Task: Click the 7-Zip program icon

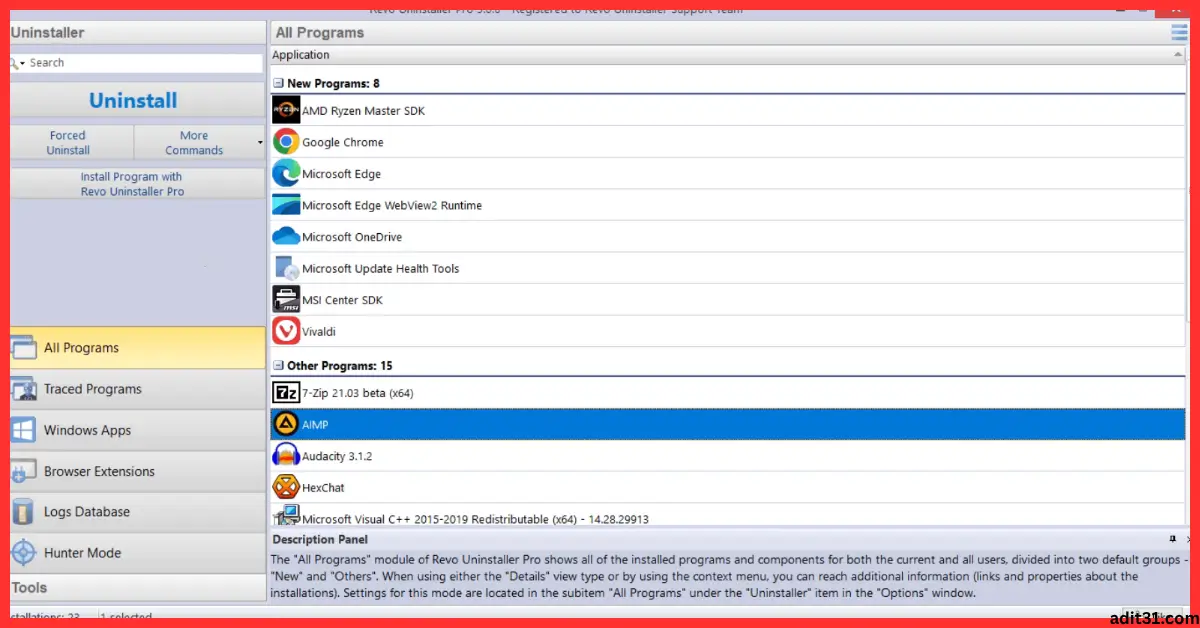Action: (286, 392)
